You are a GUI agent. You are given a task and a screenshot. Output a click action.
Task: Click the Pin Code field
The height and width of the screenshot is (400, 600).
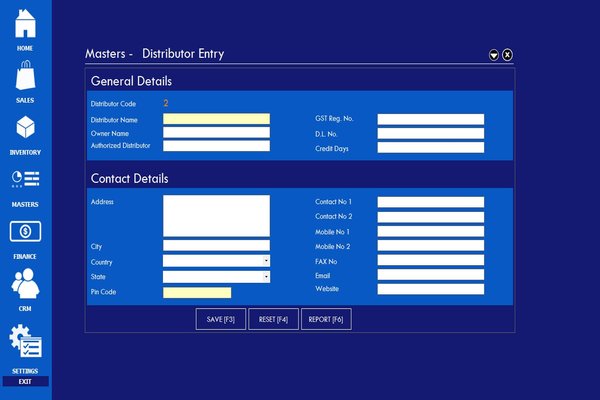(x=197, y=292)
